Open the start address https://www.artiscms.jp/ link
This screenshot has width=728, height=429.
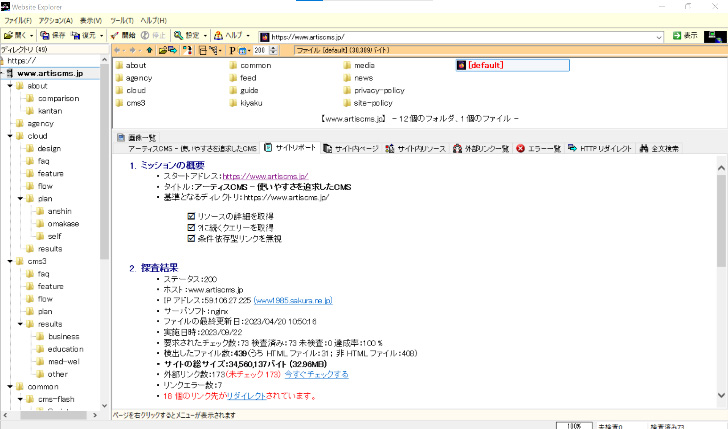click(265, 176)
